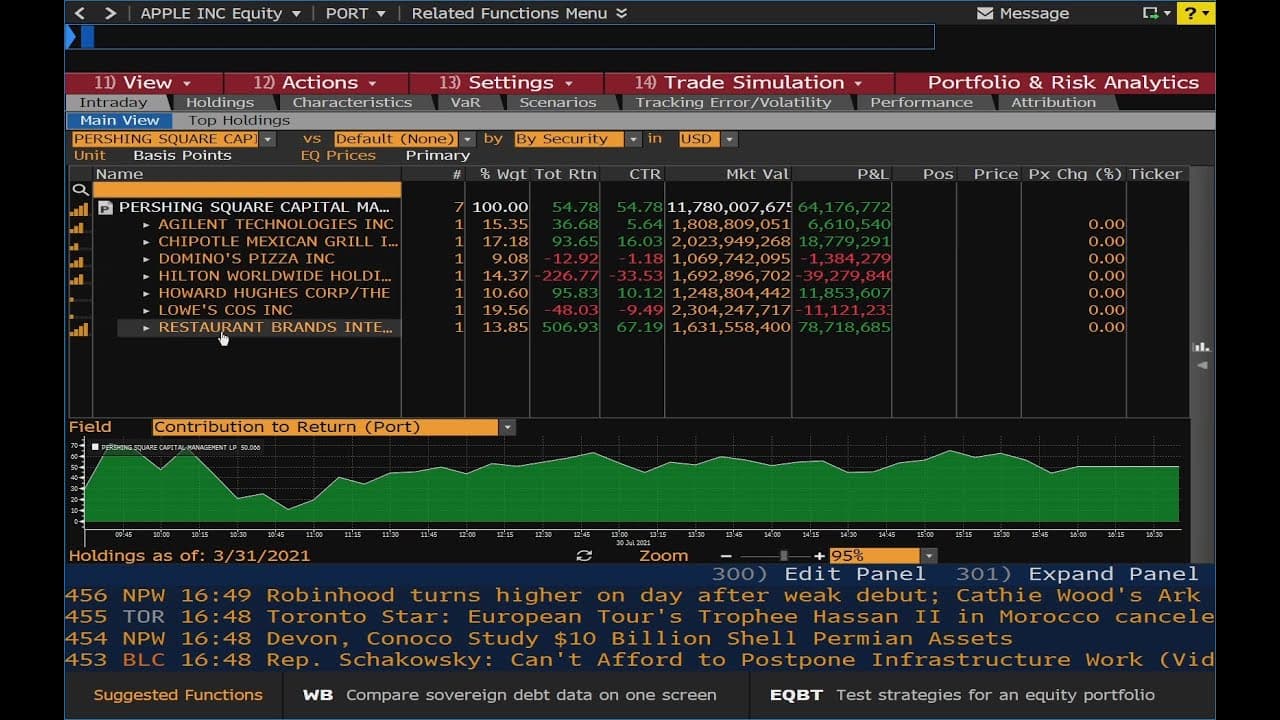This screenshot has height=720, width=1280.
Task: Open the PORT function dropdown
Action: (355, 13)
